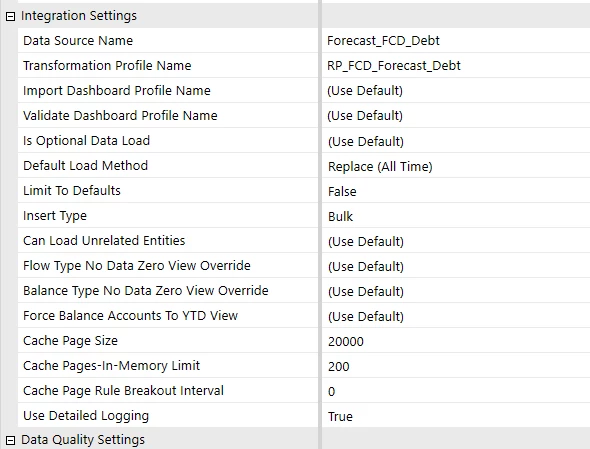This screenshot has width=590, height=449.
Task: Edit Transformation Profile Name value RP_FCD_Forecast_Debt
Action: (456, 65)
